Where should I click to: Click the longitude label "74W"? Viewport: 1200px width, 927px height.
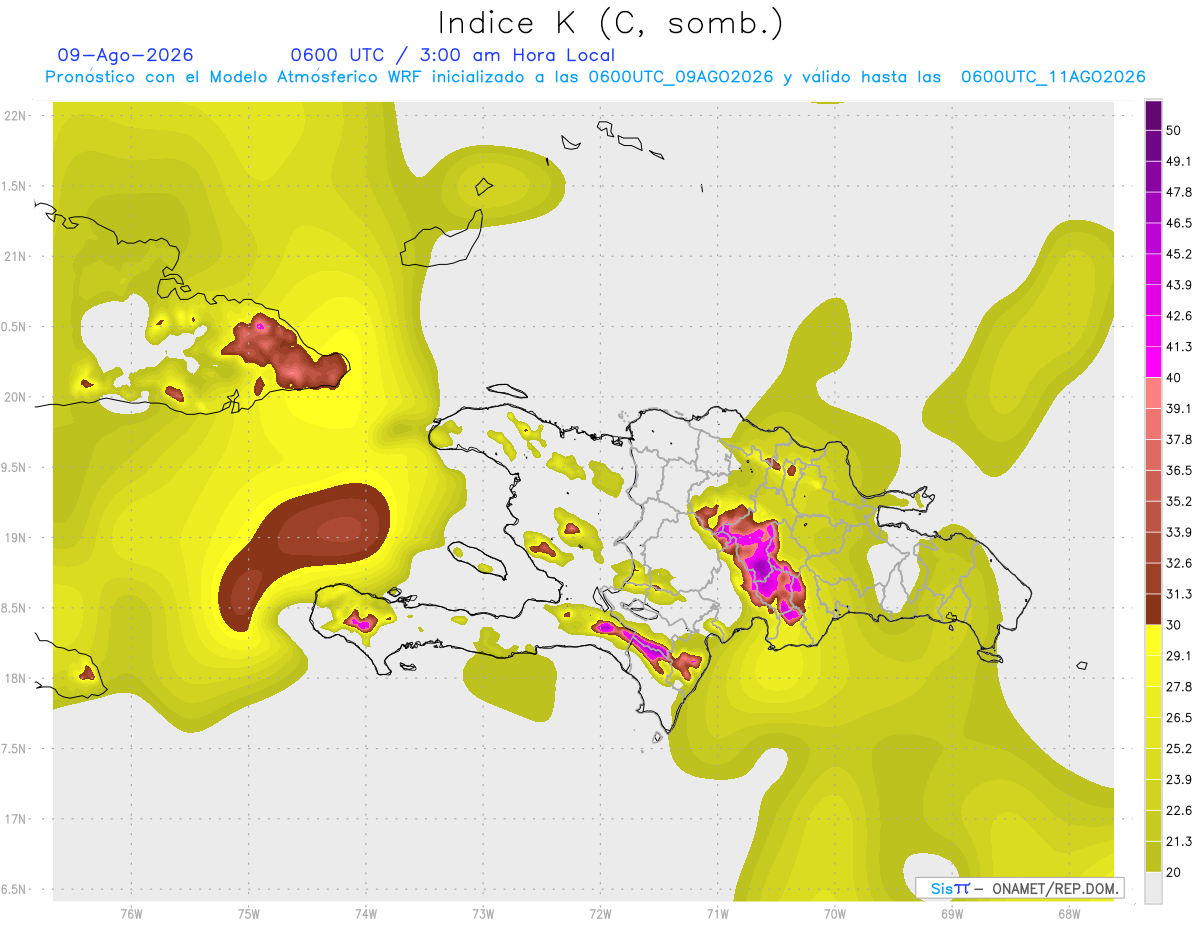[365, 914]
